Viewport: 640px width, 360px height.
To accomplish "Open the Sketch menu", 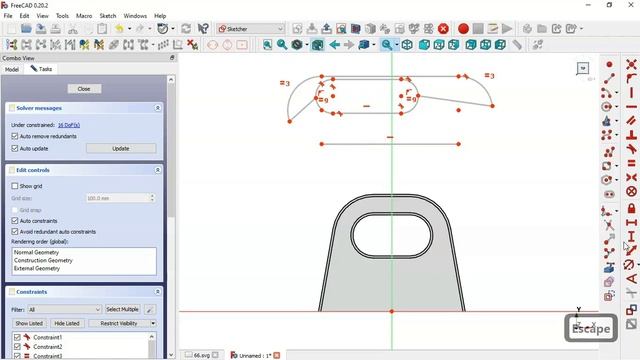I will coord(108,16).
